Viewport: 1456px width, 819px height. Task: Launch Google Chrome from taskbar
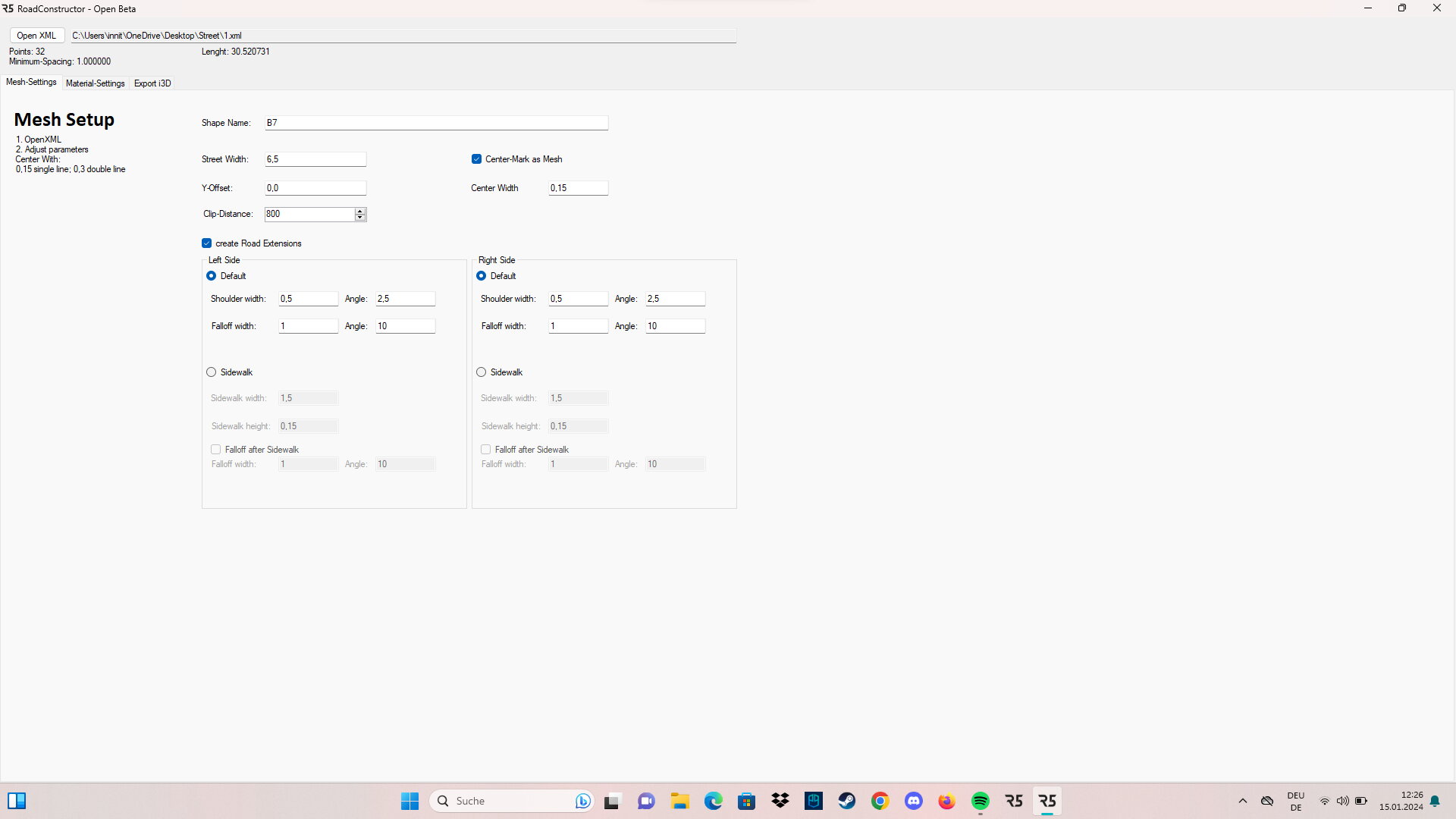(880, 801)
